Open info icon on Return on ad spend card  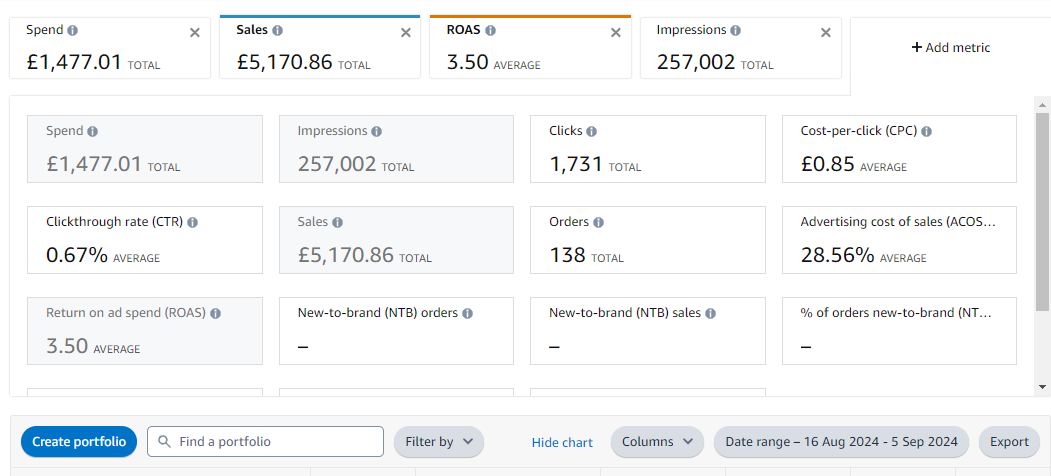216,313
